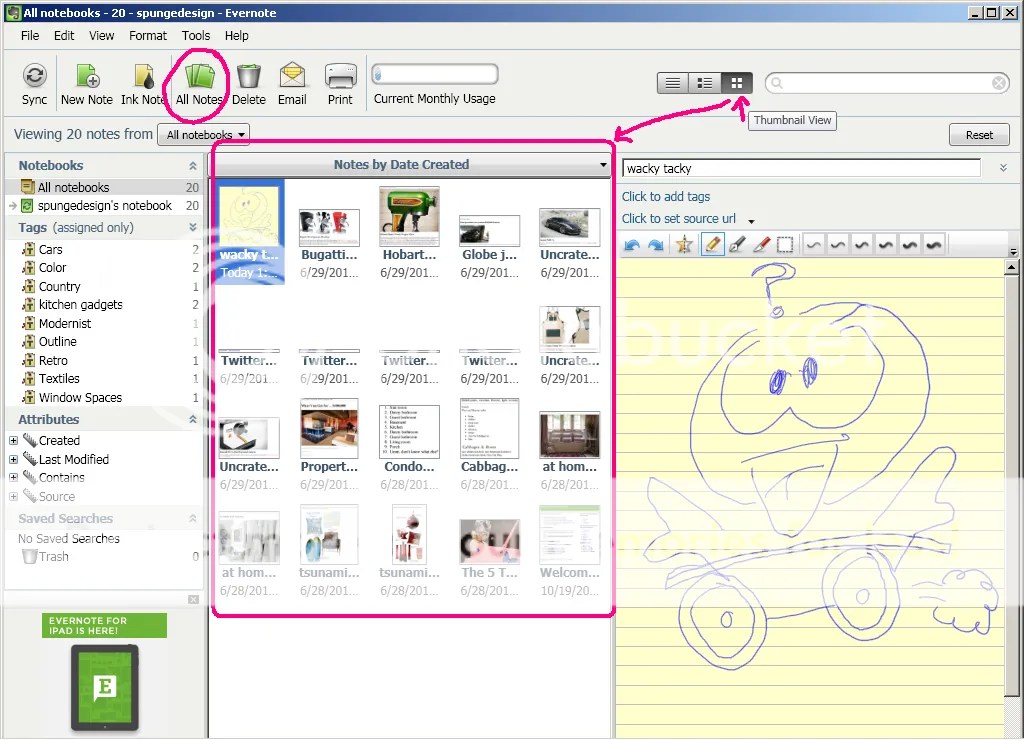This screenshot has width=1024, height=740.
Task: Select spungedesign's notebook in sidebar
Action: [x=104, y=206]
